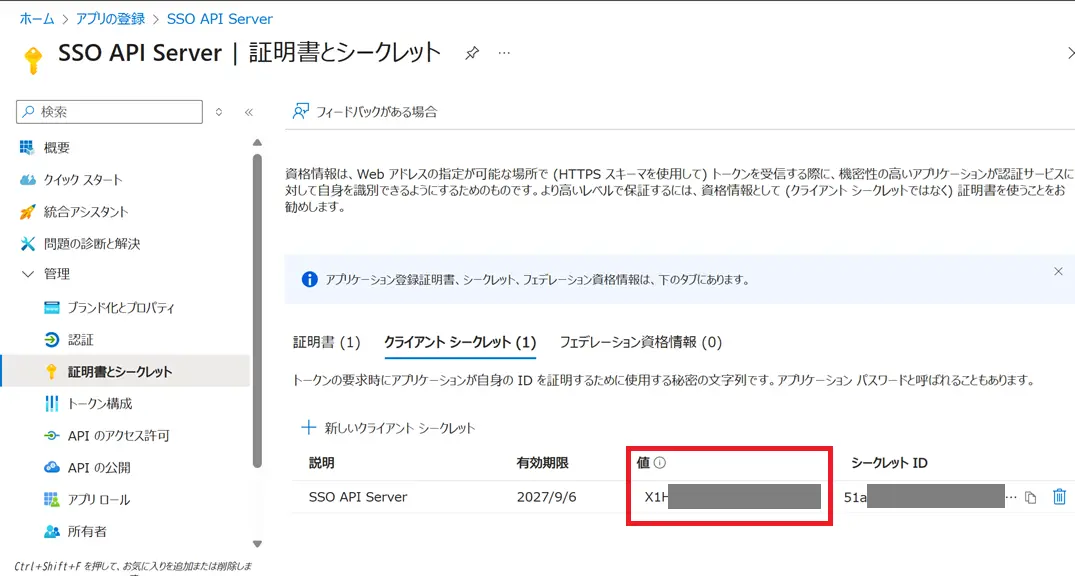The width and height of the screenshot is (1075, 576).
Task: Collapse the sidebar with double chevron
Action: click(x=249, y=112)
